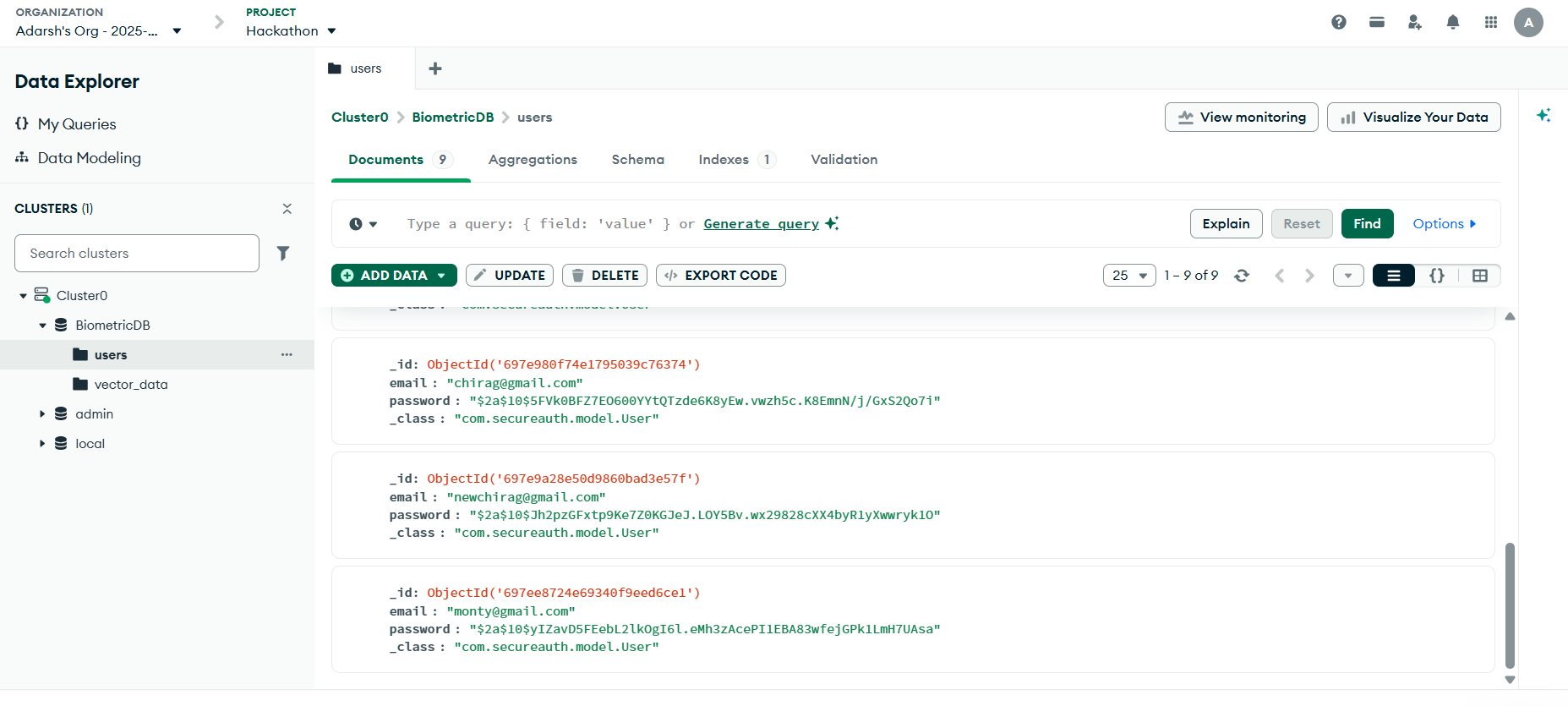Open the help question mark icon
Image resolution: width=1568 pixels, height=706 pixels.
pyautogui.click(x=1338, y=22)
